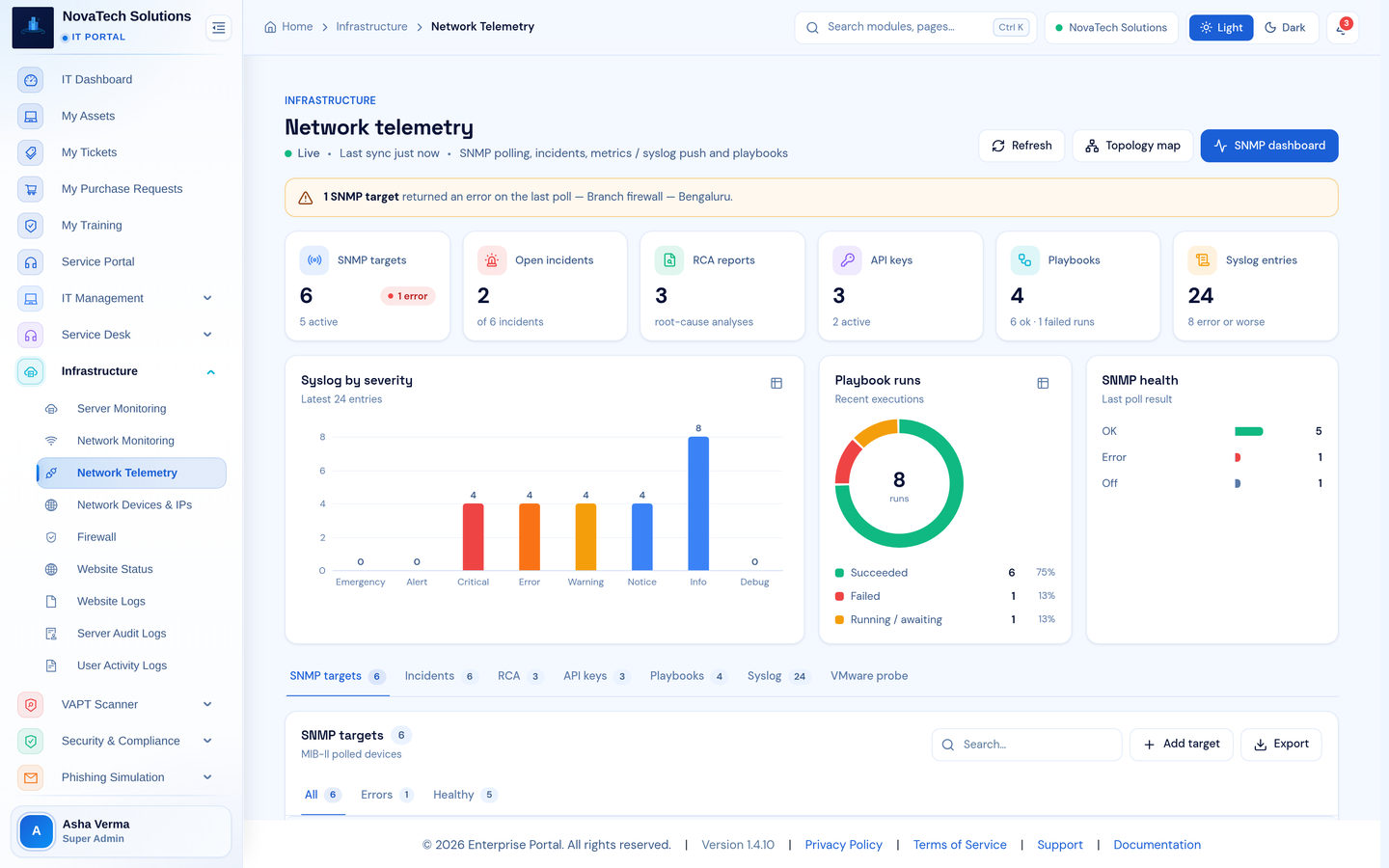The height and width of the screenshot is (868, 1389).
Task: Click the Home breadcrumb icon
Action: tap(270, 27)
